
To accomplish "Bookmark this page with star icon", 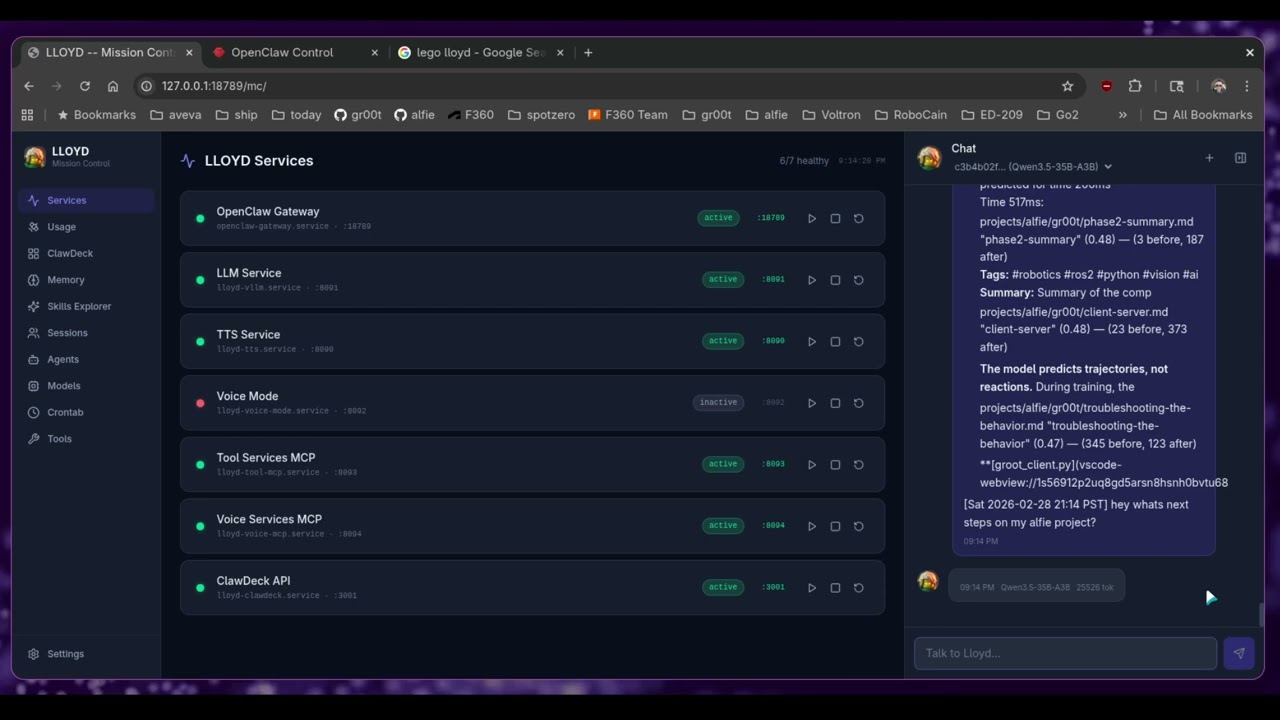I will tap(1067, 86).
